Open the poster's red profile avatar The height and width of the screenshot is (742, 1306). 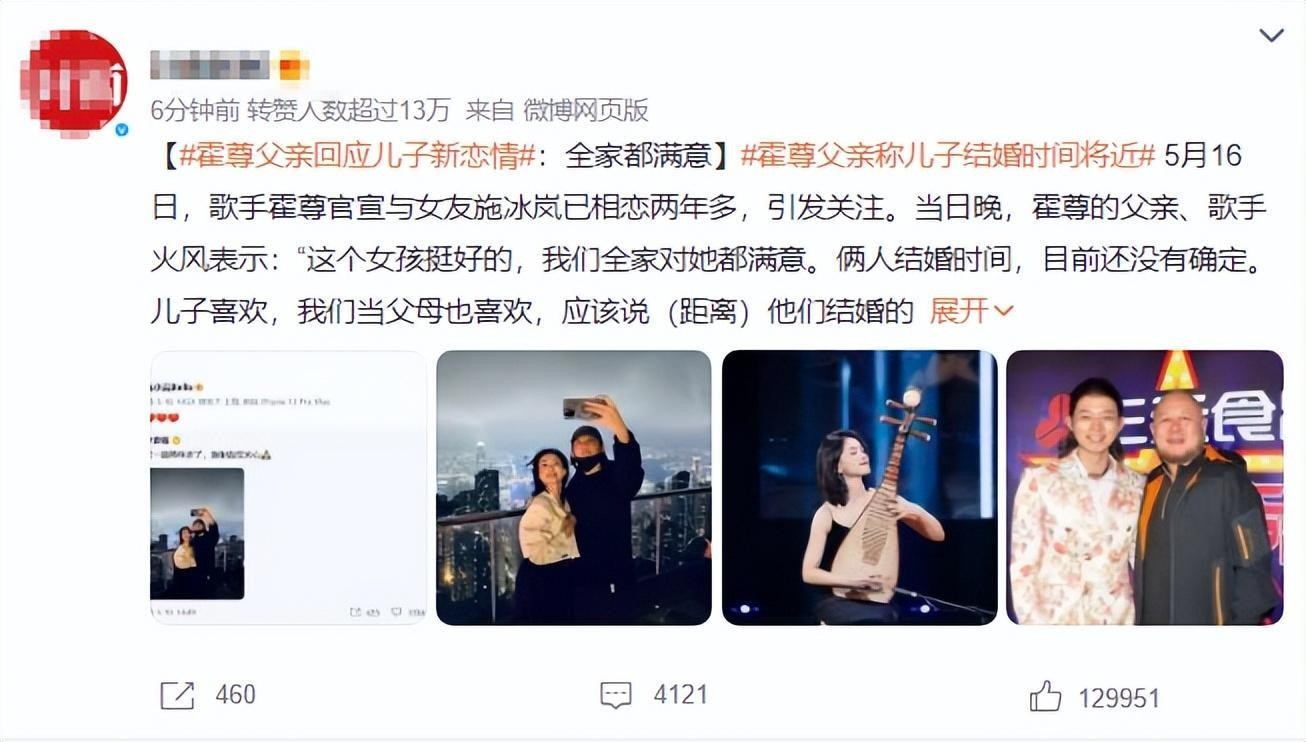(x=76, y=82)
